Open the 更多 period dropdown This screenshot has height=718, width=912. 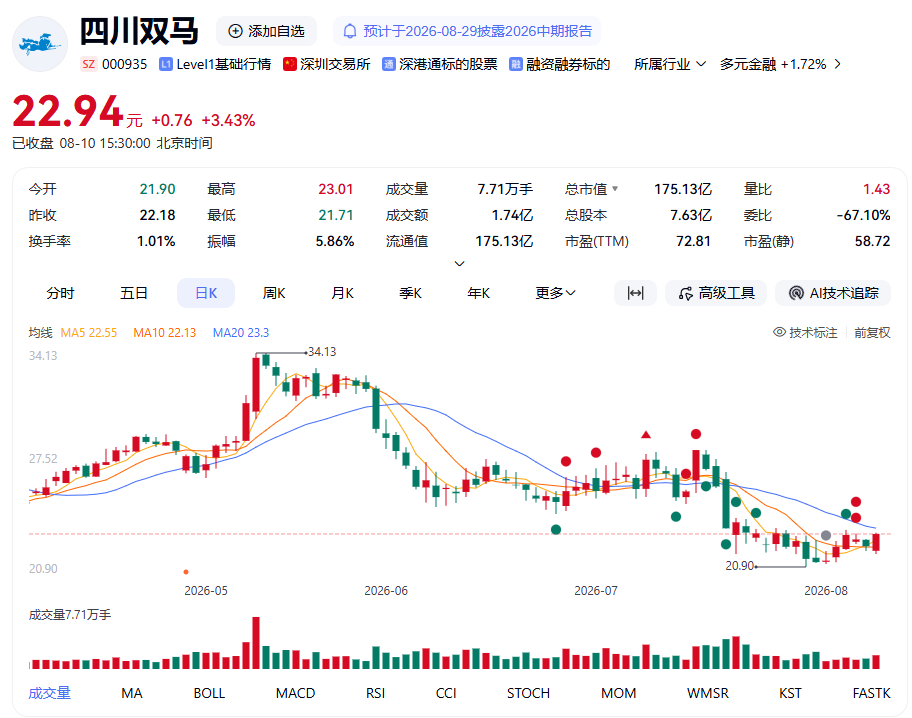coord(555,293)
